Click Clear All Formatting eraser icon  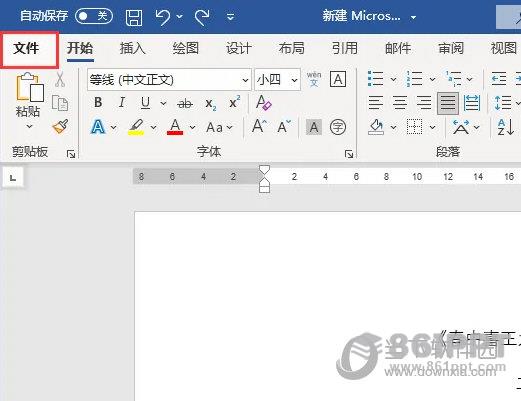[264, 103]
